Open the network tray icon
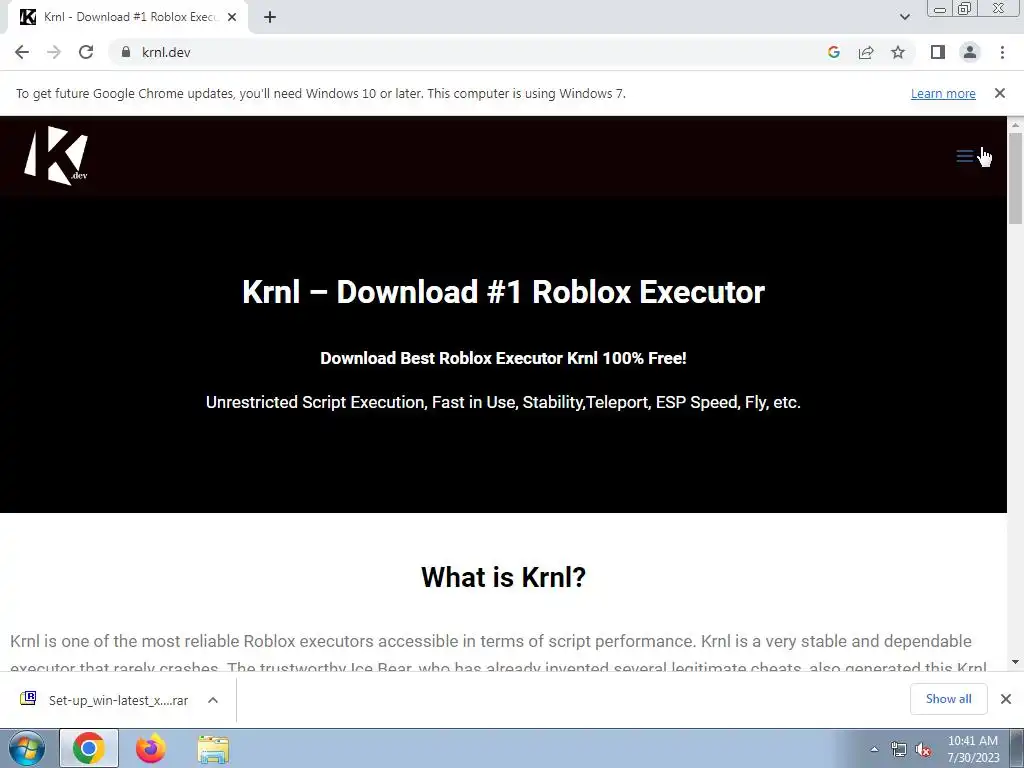 coord(899,750)
